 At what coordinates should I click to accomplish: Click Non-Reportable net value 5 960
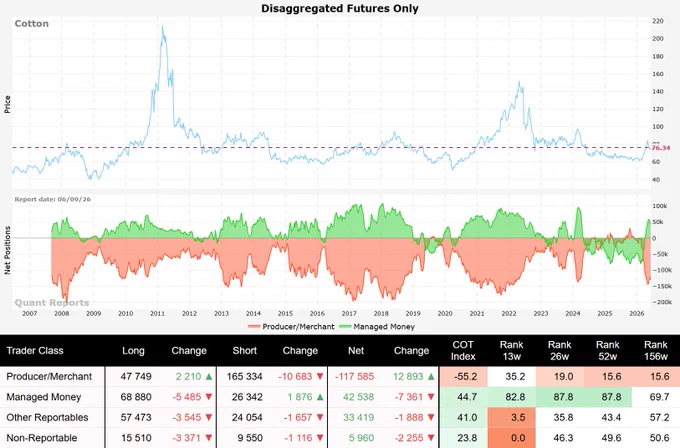pyautogui.click(x=361, y=438)
